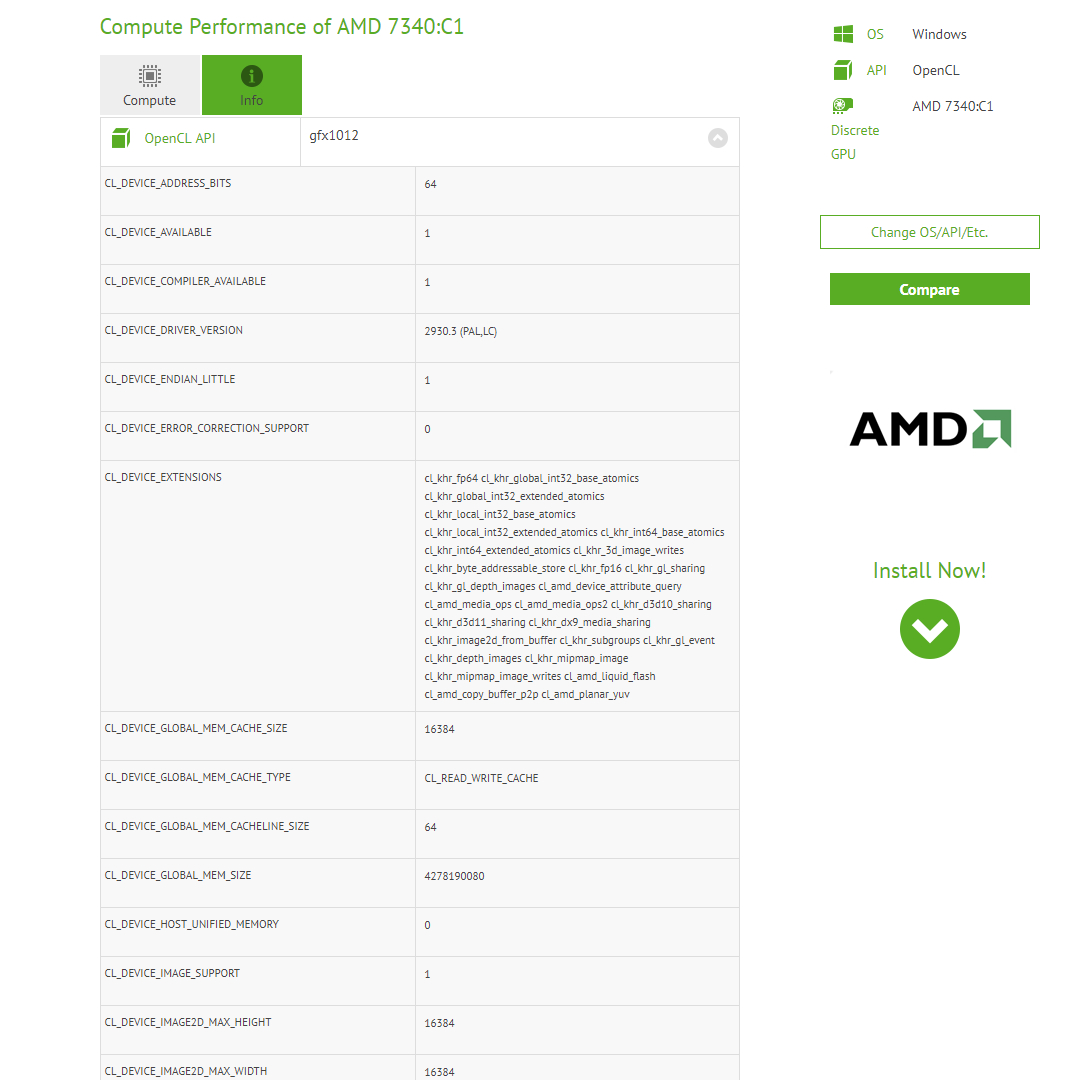Click the Install Now! text link
Image resolution: width=1090 pixels, height=1080 pixels.
point(929,571)
